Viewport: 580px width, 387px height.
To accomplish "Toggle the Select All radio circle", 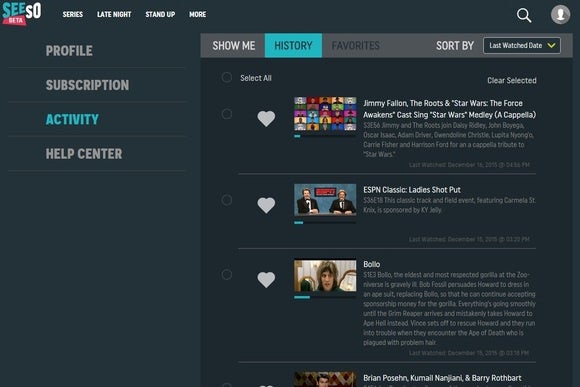I will pos(227,77).
